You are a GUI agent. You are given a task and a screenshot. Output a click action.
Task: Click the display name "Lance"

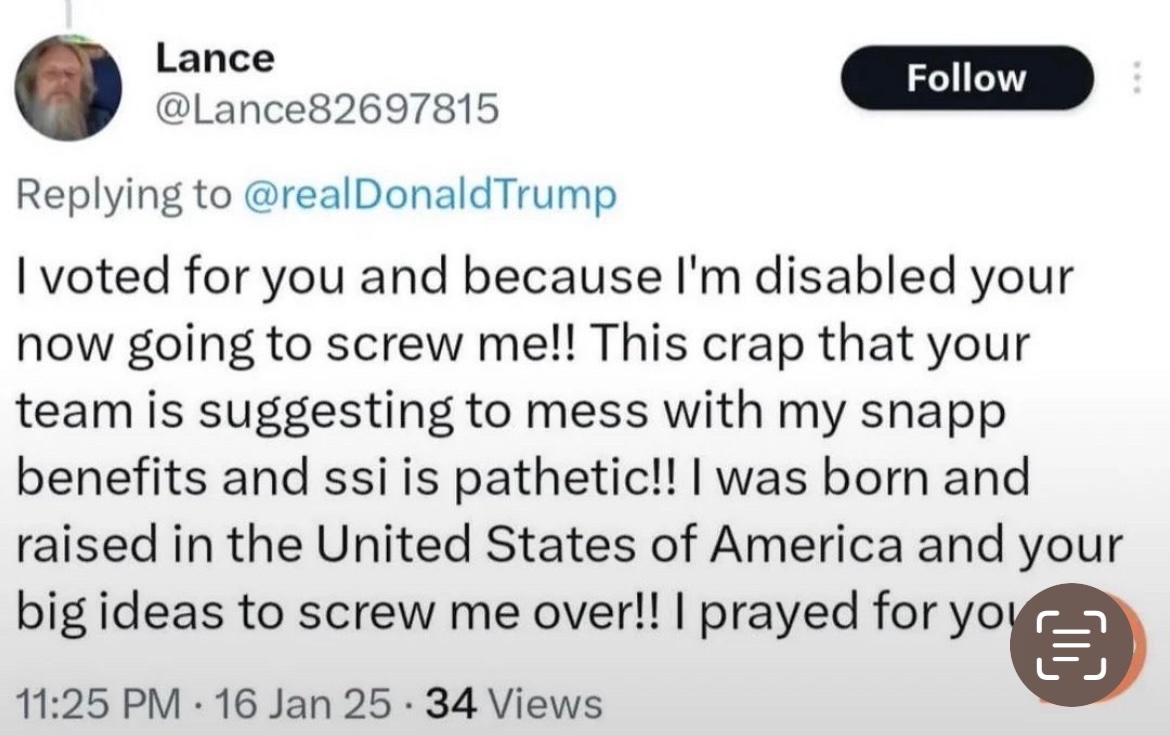tap(214, 58)
